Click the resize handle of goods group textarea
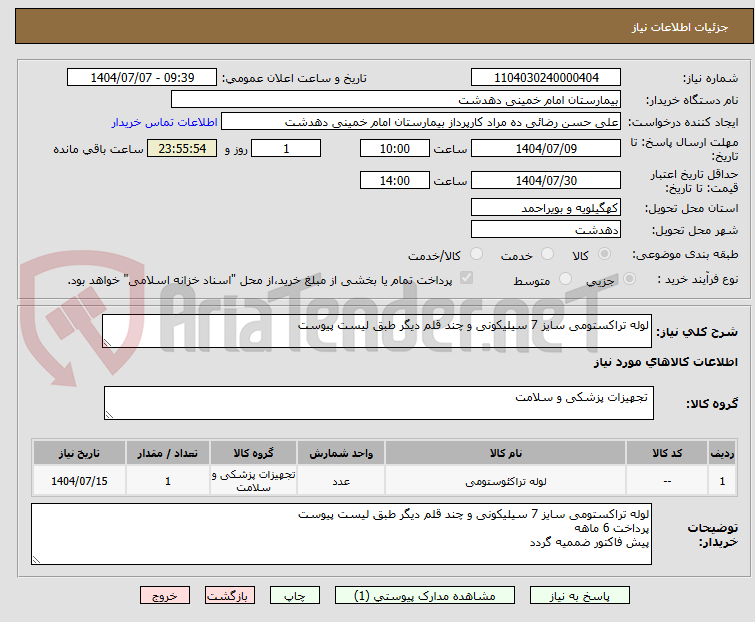Viewport: 755px width, 622px height. 109,415
